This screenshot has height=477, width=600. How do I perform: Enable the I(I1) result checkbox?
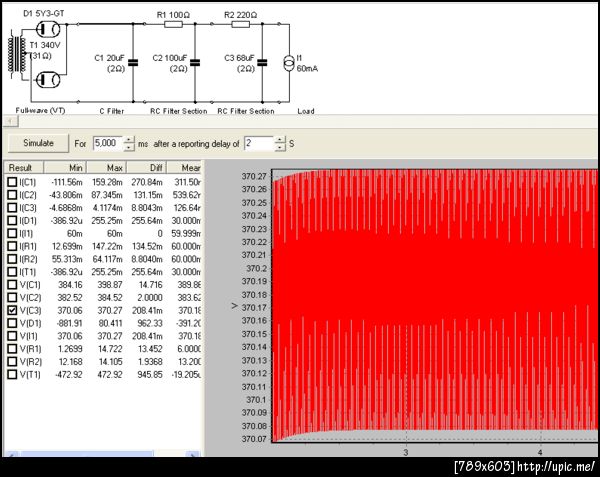(x=12, y=233)
